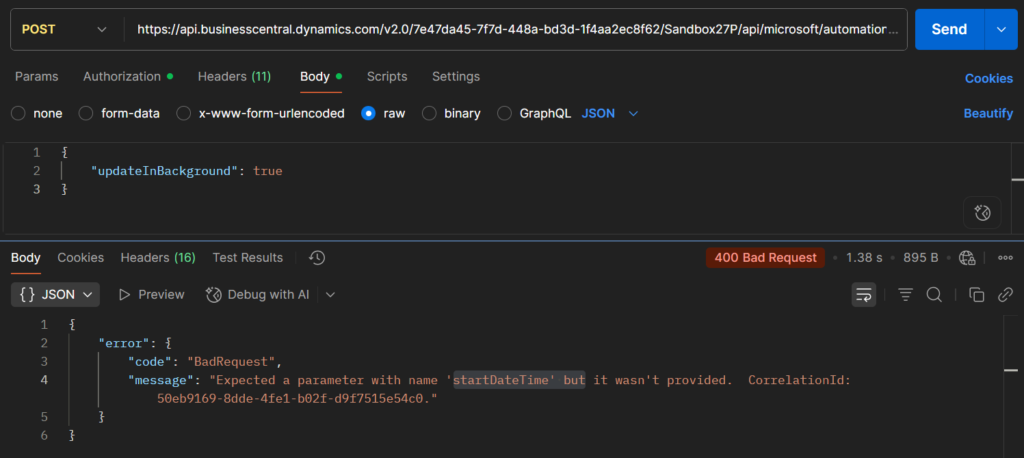Image resolution: width=1024 pixels, height=458 pixels.
Task: Open response history clock icon
Action: [x=317, y=258]
